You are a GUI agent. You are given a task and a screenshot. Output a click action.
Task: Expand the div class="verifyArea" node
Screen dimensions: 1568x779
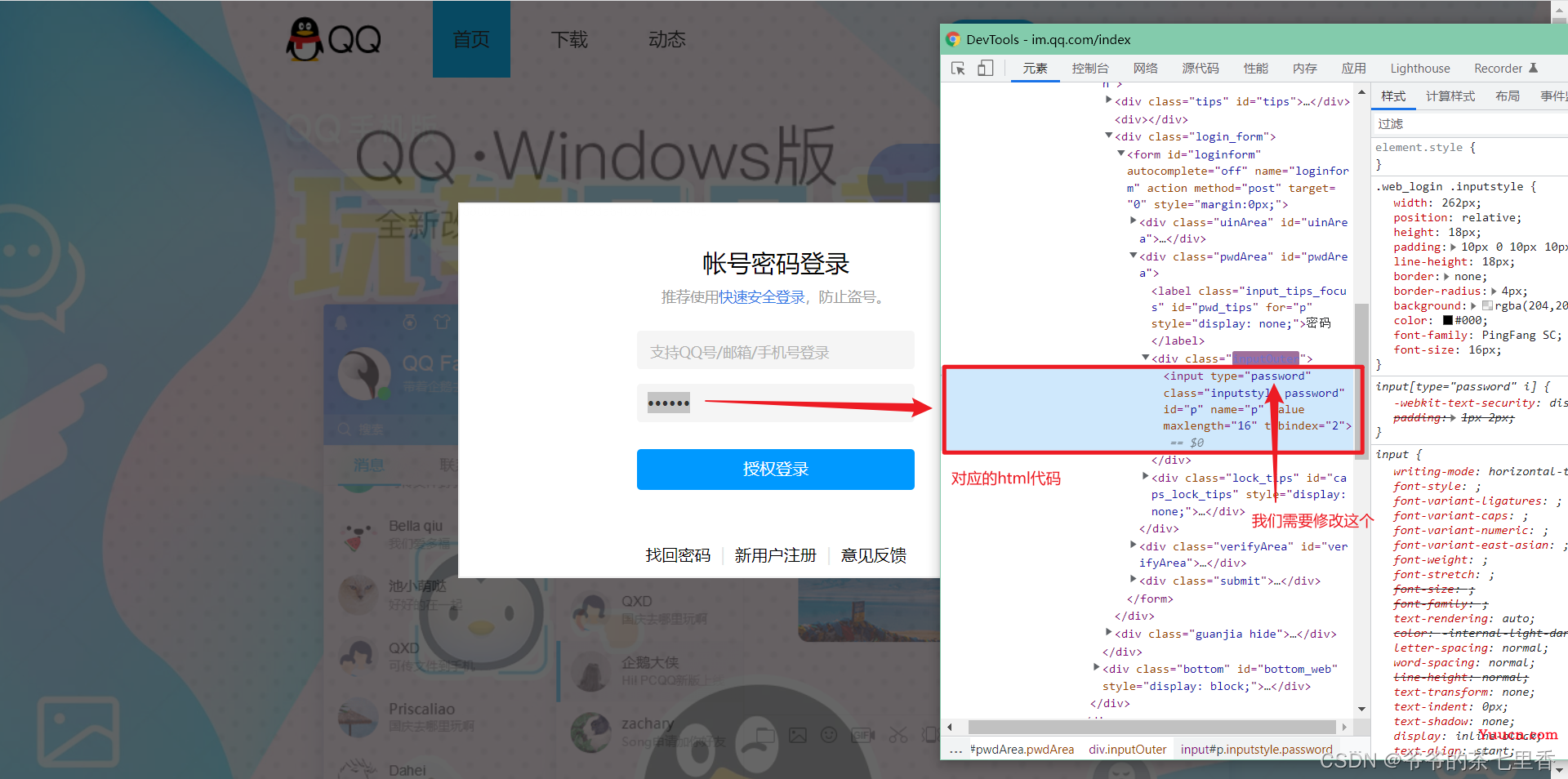tap(1133, 545)
